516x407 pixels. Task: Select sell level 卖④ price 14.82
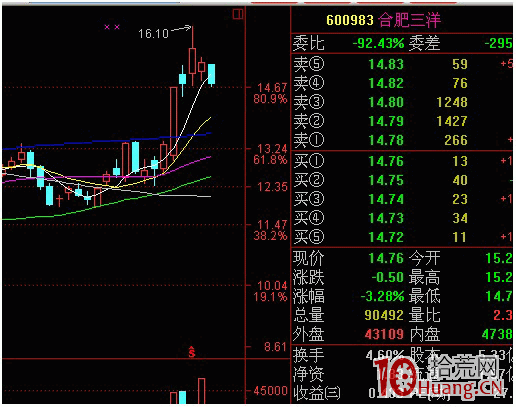(386, 83)
